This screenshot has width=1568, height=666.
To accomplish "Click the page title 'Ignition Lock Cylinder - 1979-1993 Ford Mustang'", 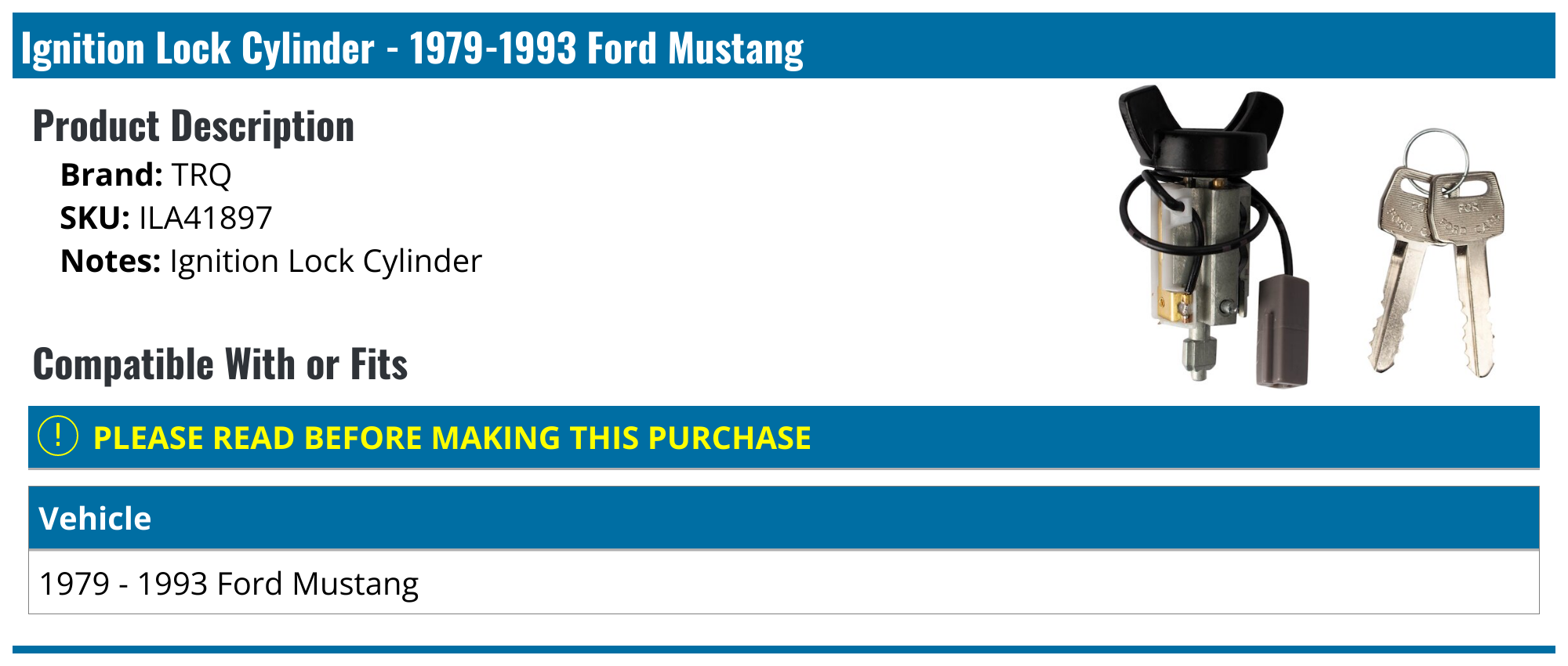I will coord(412,49).
